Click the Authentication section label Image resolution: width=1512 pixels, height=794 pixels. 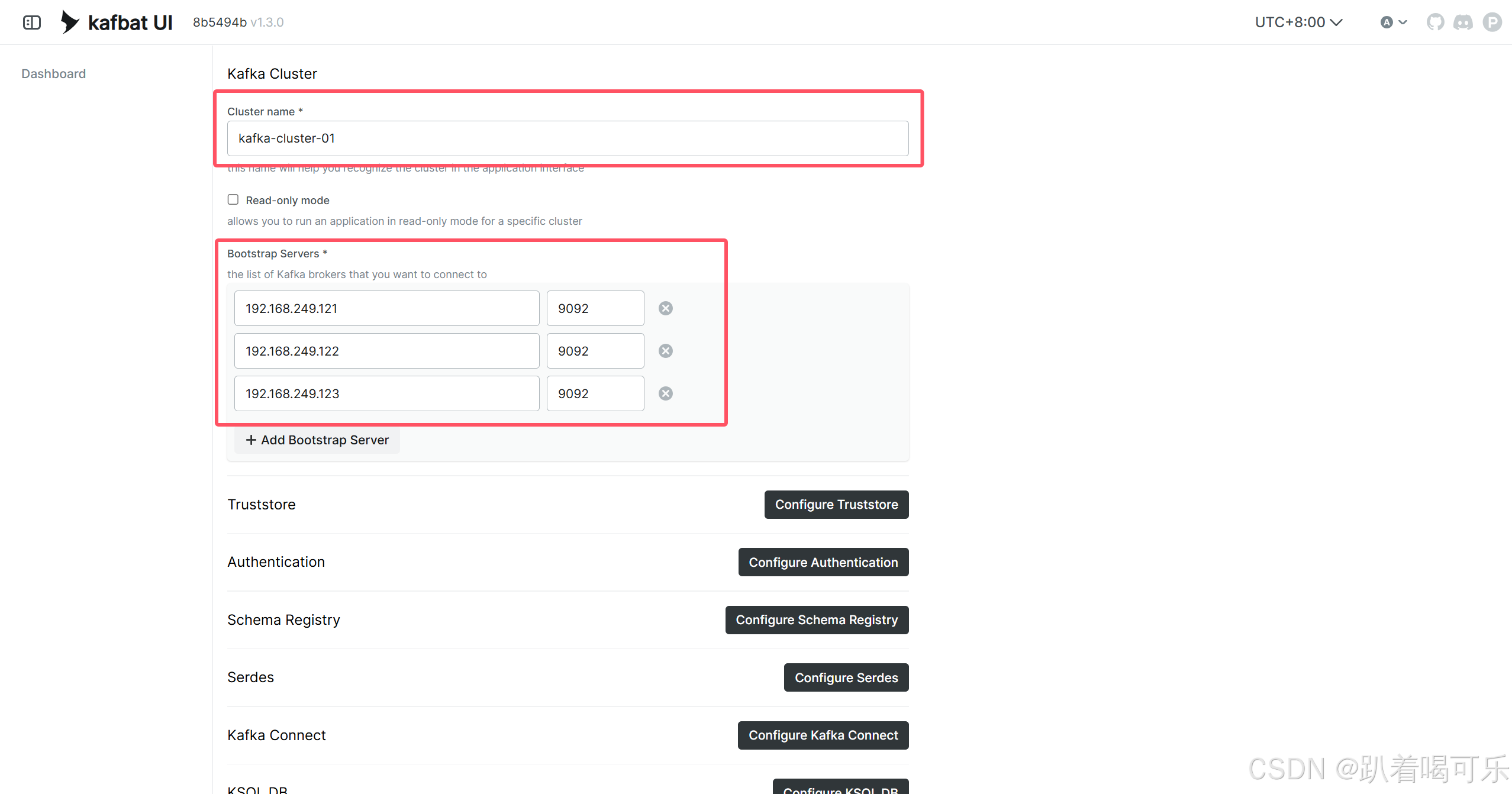pyautogui.click(x=276, y=562)
